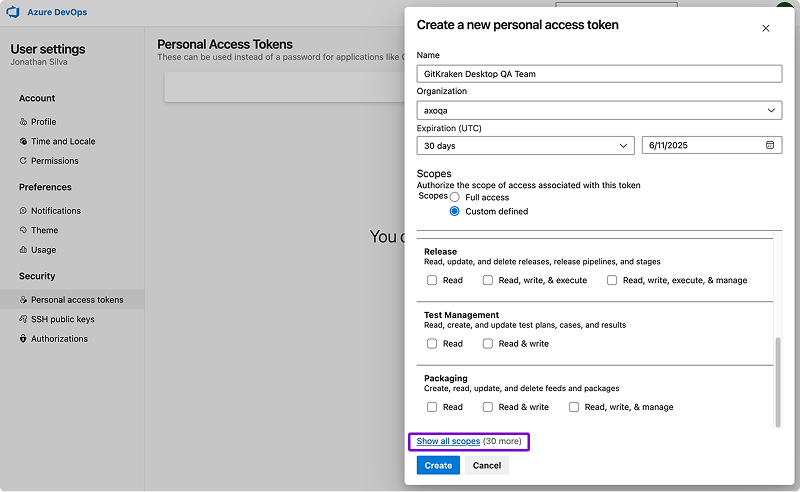Click the Theme palette icon
Image resolution: width=800 pixels, height=492 pixels.
pyautogui.click(x=23, y=230)
